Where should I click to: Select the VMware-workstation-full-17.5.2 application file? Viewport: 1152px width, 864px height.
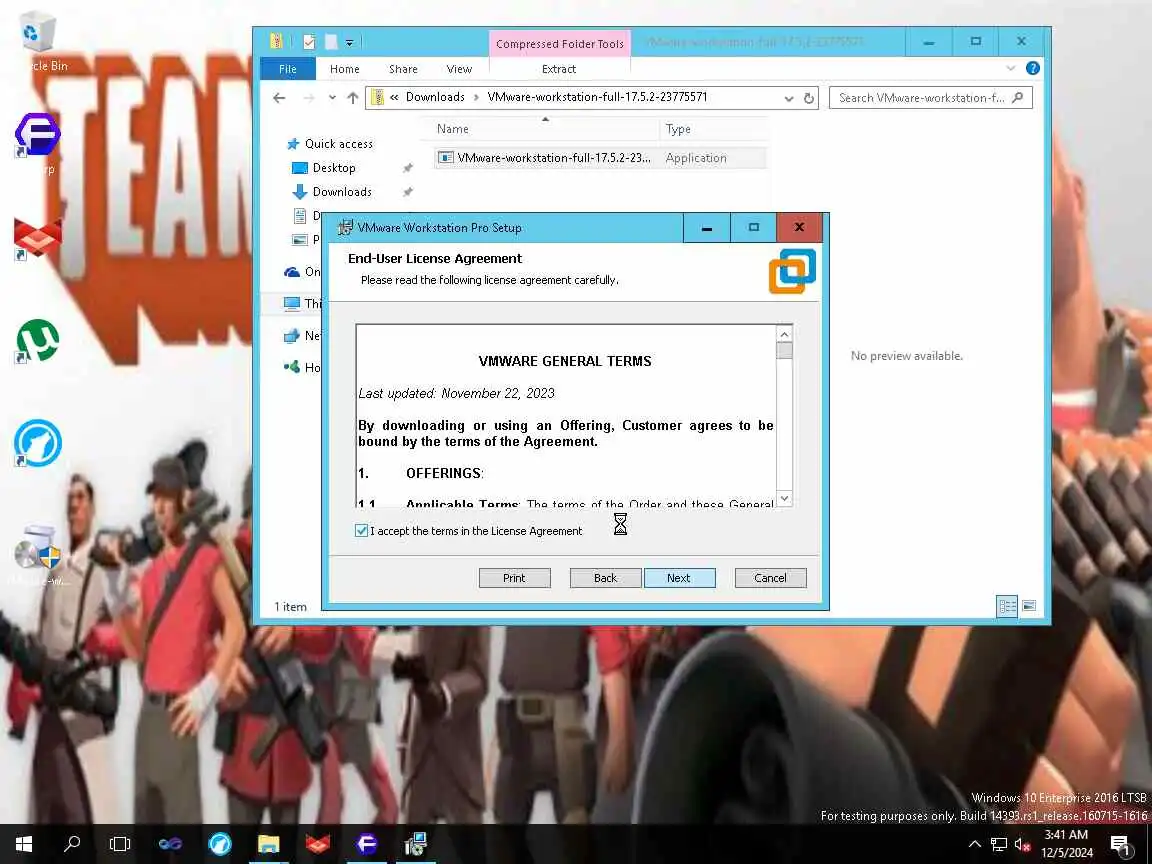point(600,158)
